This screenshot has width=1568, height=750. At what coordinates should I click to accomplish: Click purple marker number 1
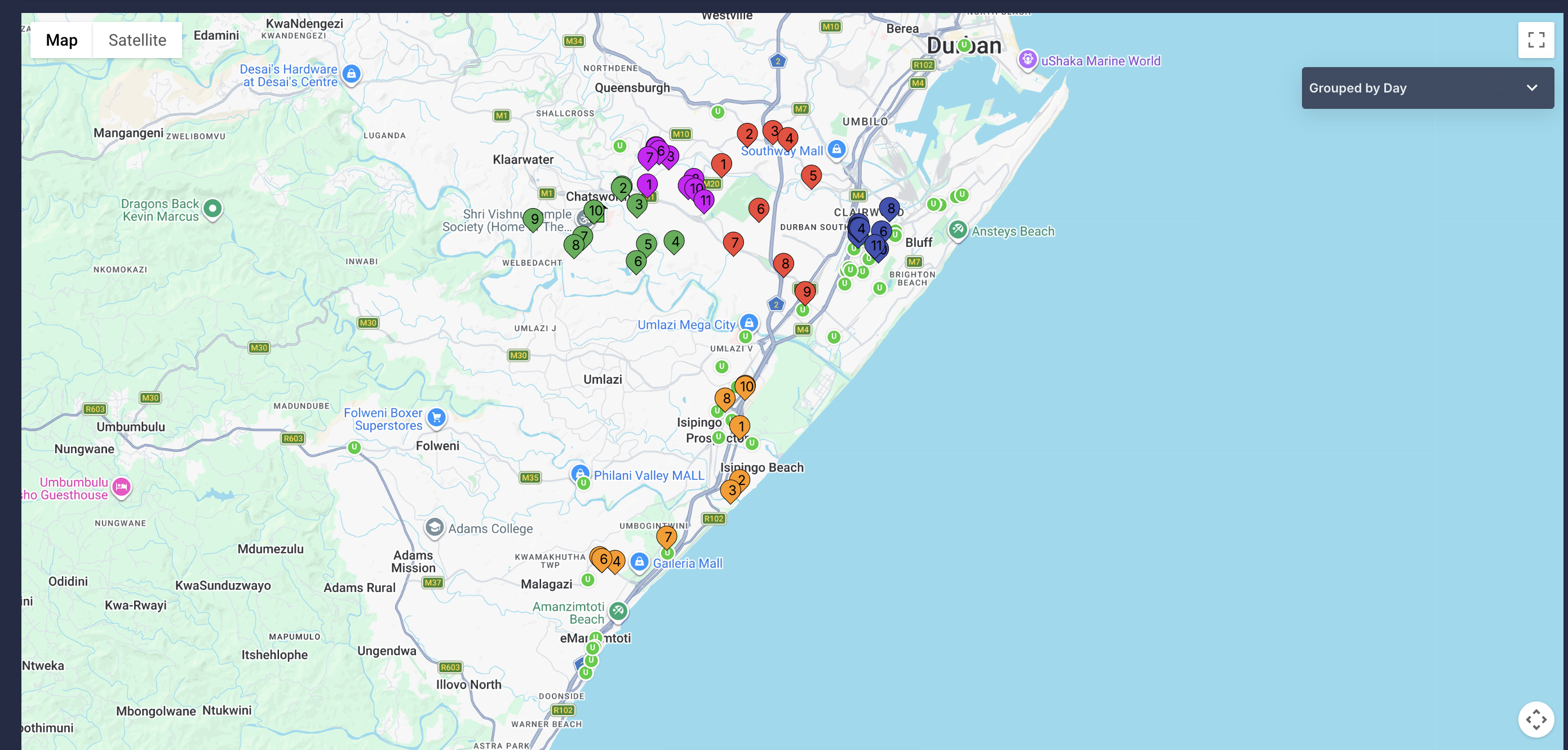648,185
